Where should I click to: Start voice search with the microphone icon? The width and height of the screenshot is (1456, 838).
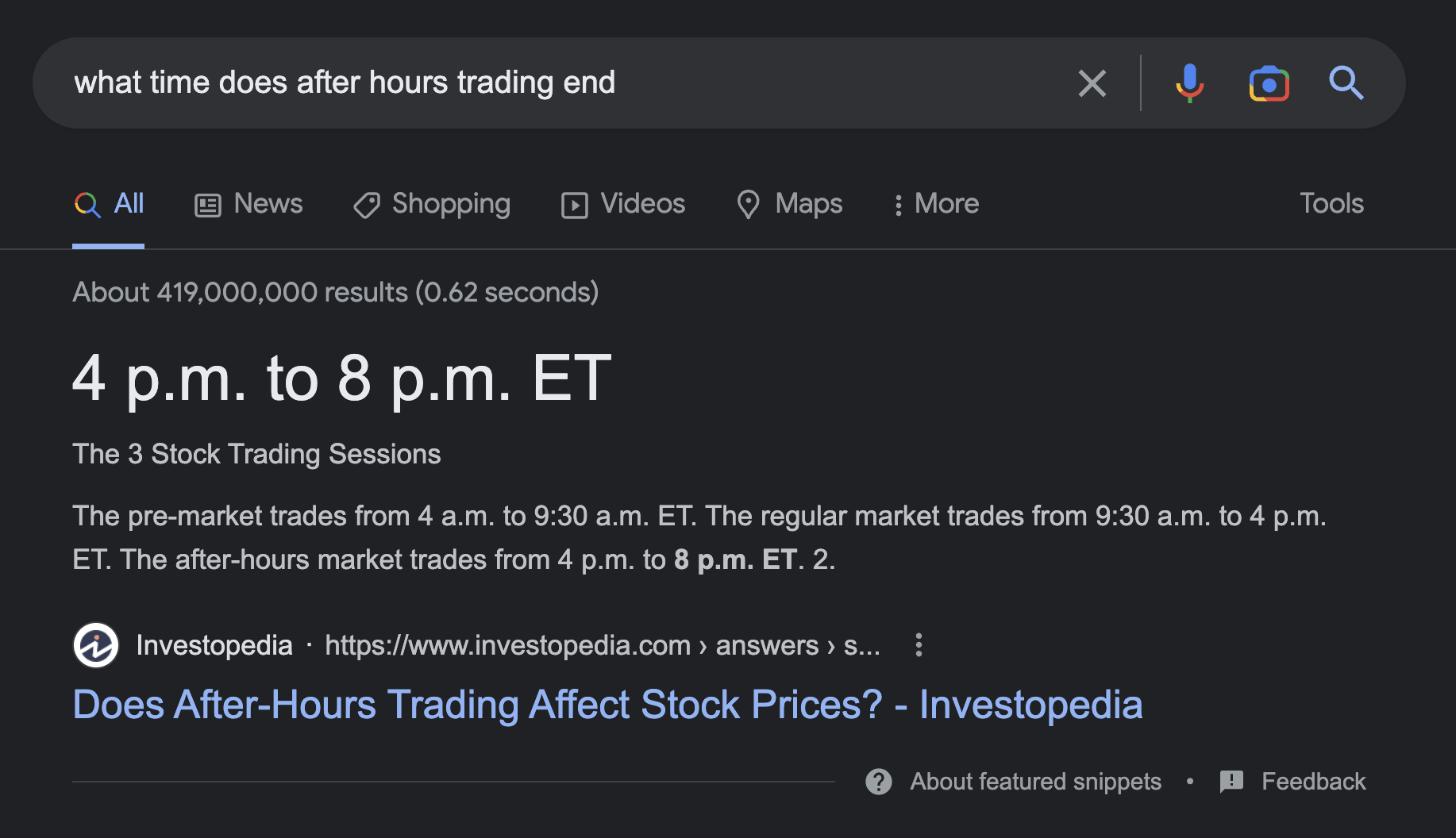[x=1189, y=83]
